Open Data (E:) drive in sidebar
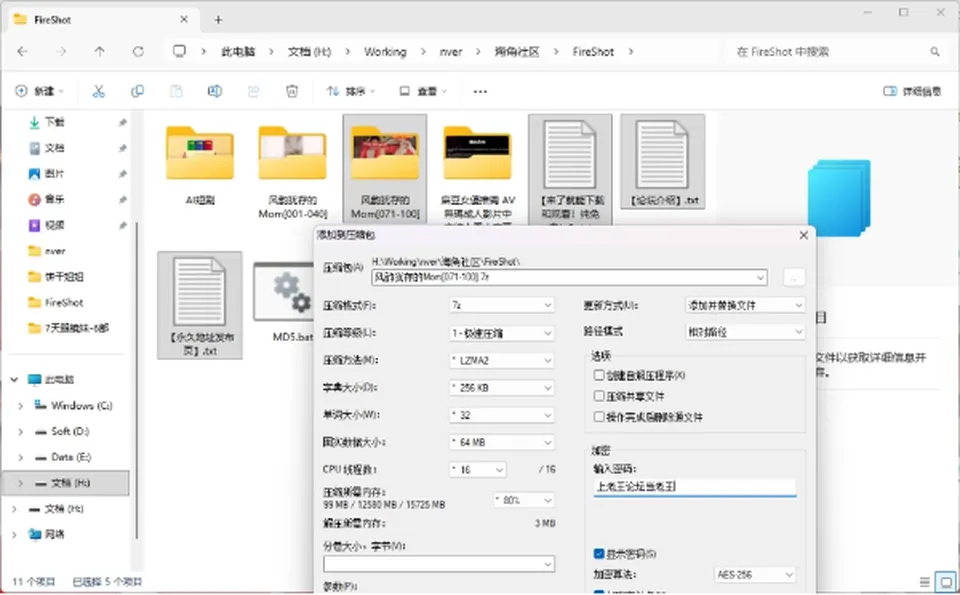The width and height of the screenshot is (960, 595). point(71,457)
